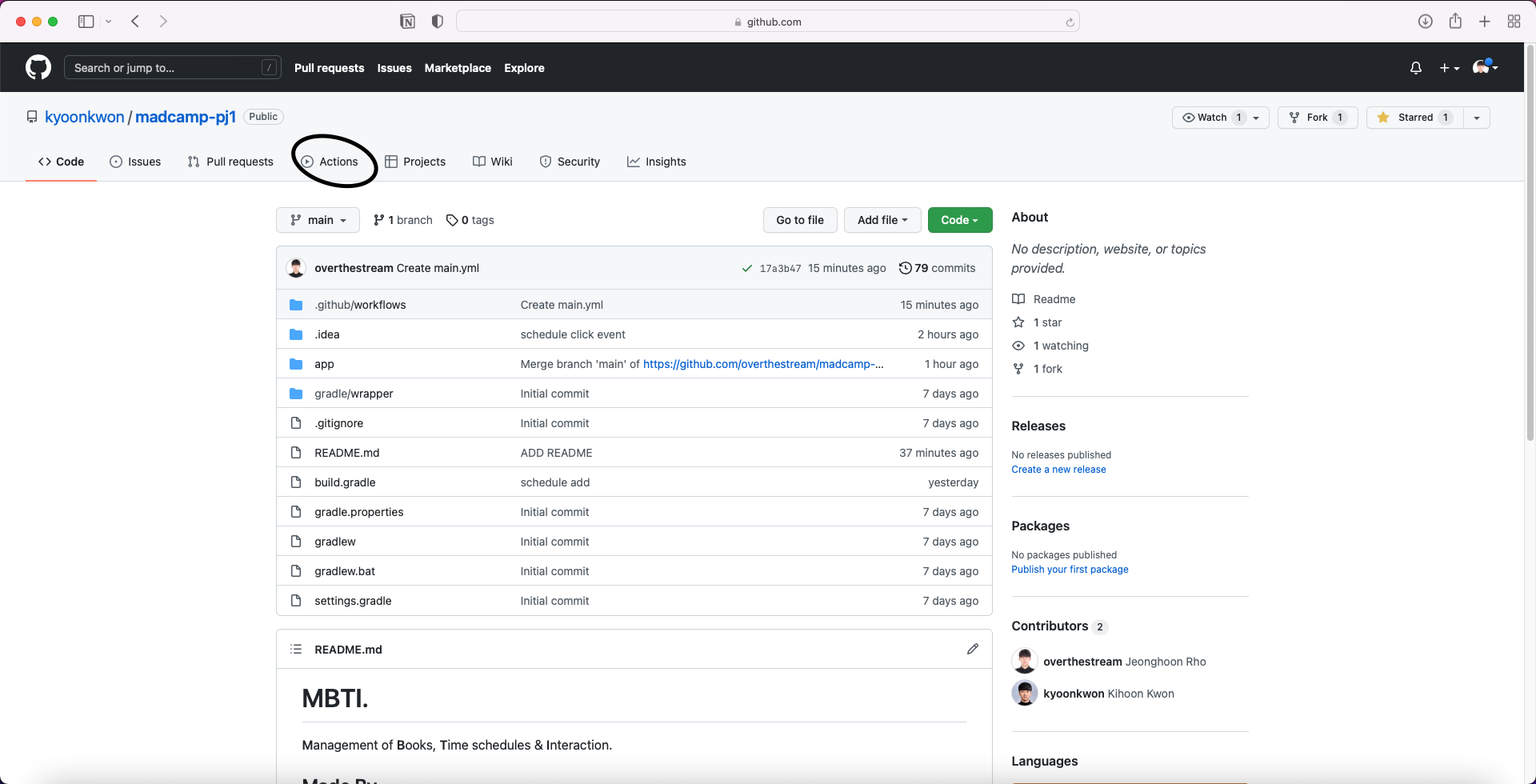This screenshot has width=1536, height=784.
Task: Open the Add file dropdown
Action: click(x=882, y=220)
